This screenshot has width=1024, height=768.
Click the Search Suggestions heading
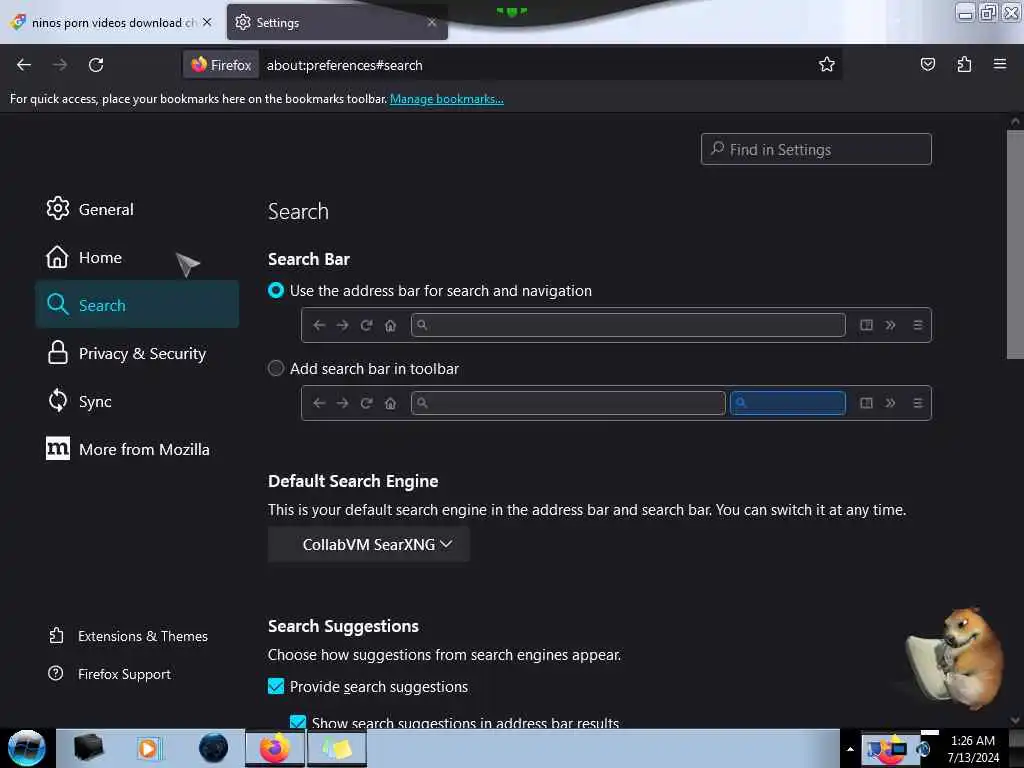point(343,626)
